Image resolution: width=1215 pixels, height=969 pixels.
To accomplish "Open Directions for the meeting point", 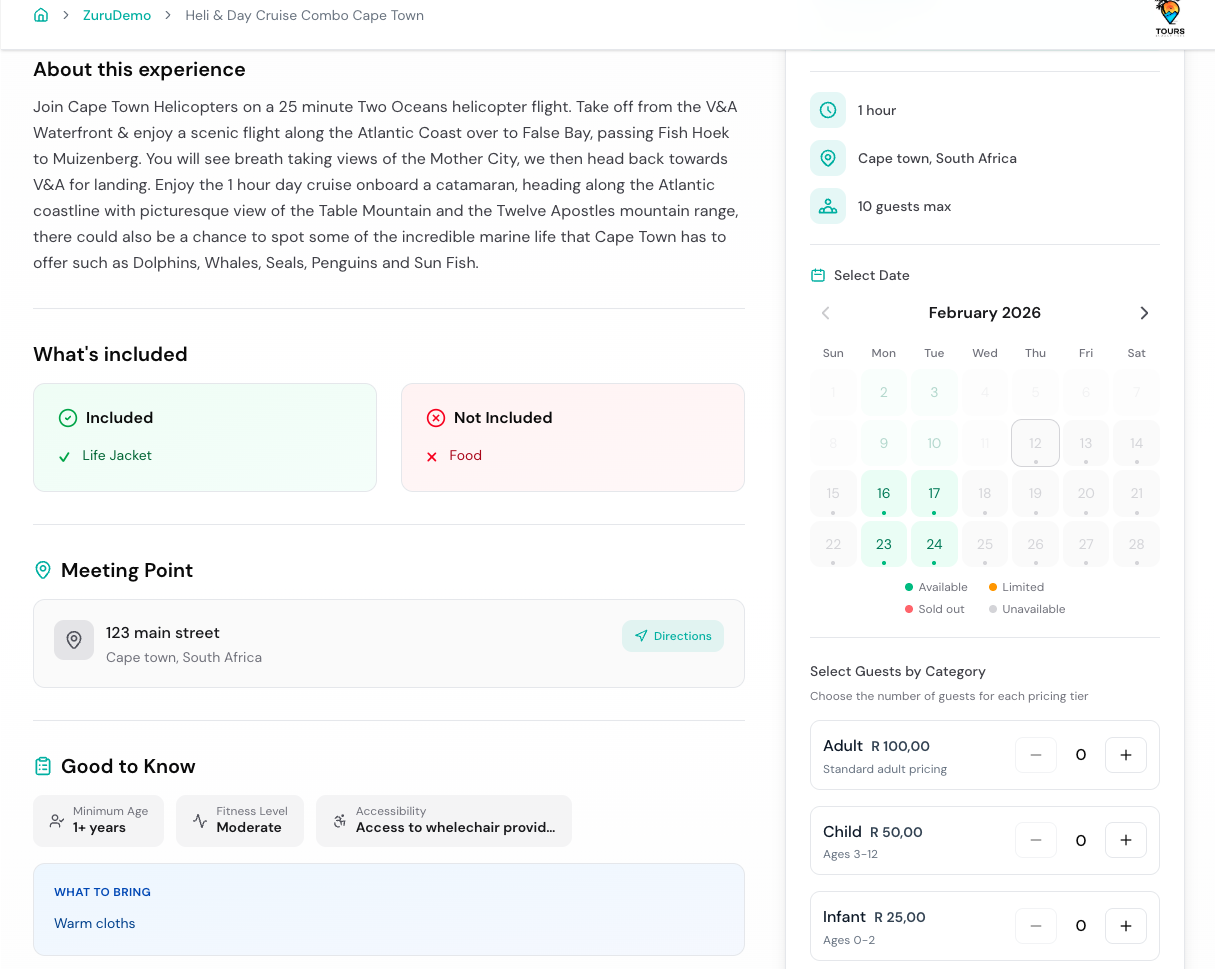I will click(672, 635).
